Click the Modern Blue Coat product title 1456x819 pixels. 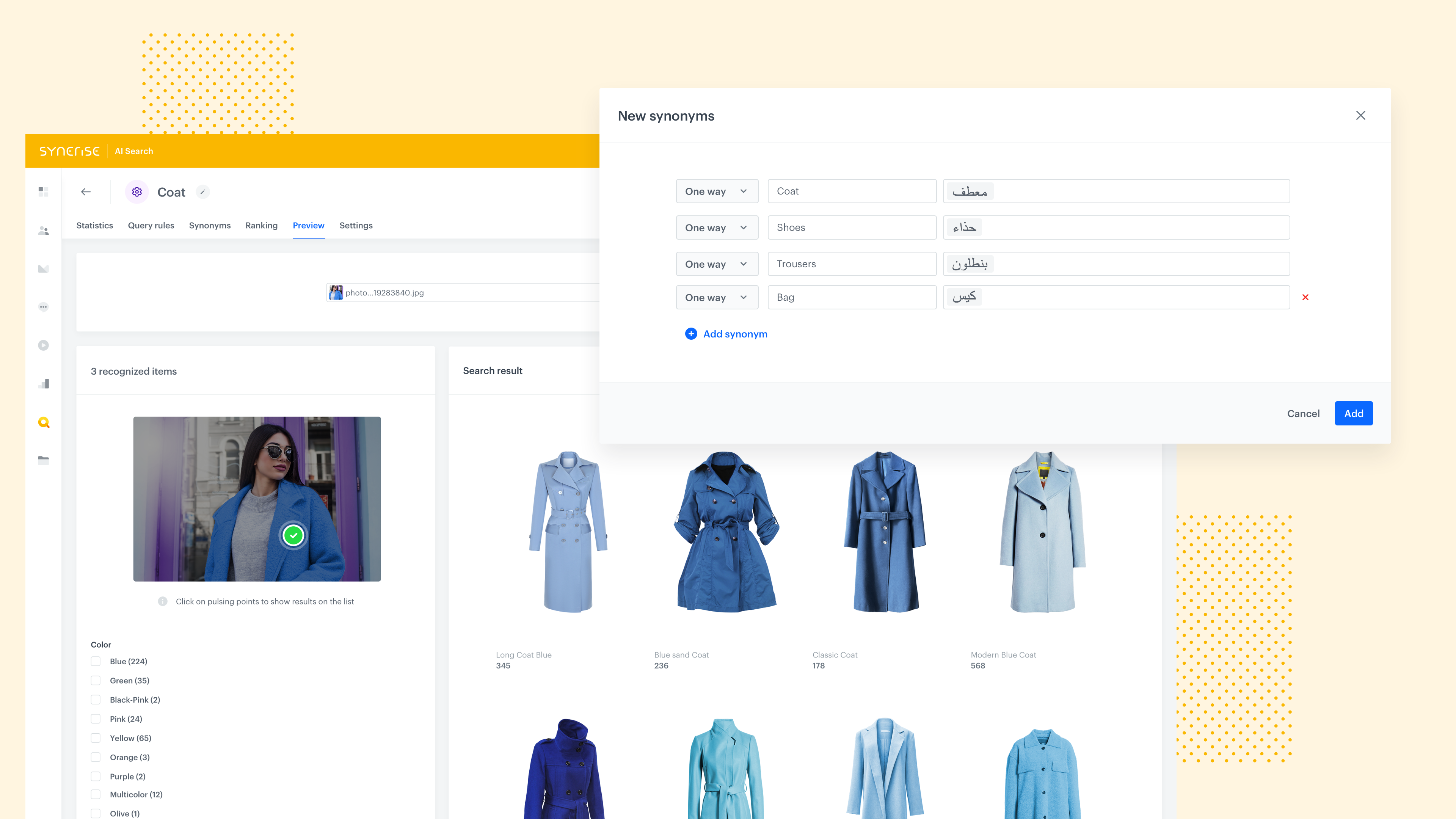tap(1003, 654)
